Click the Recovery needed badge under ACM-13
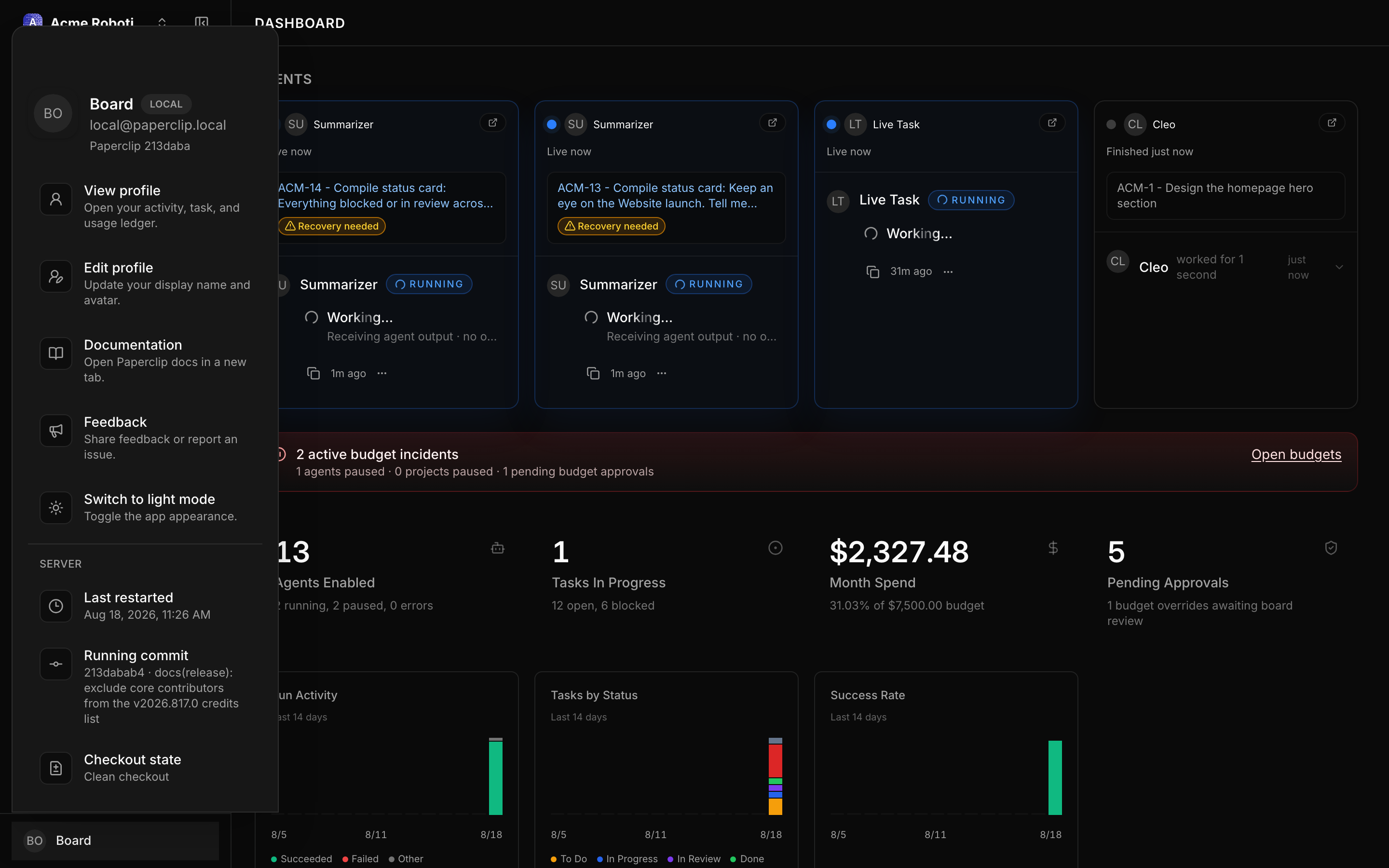The image size is (1389, 868). coord(611,226)
